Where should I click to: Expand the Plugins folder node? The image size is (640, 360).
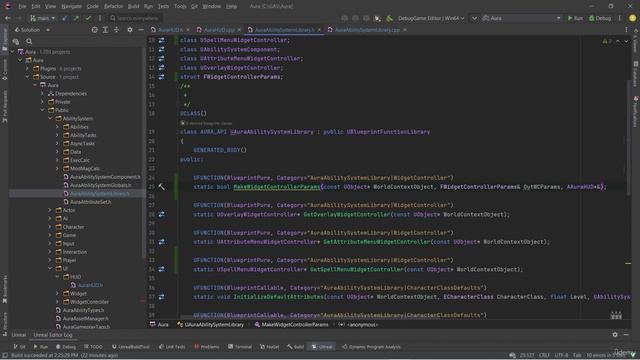coord(27,69)
